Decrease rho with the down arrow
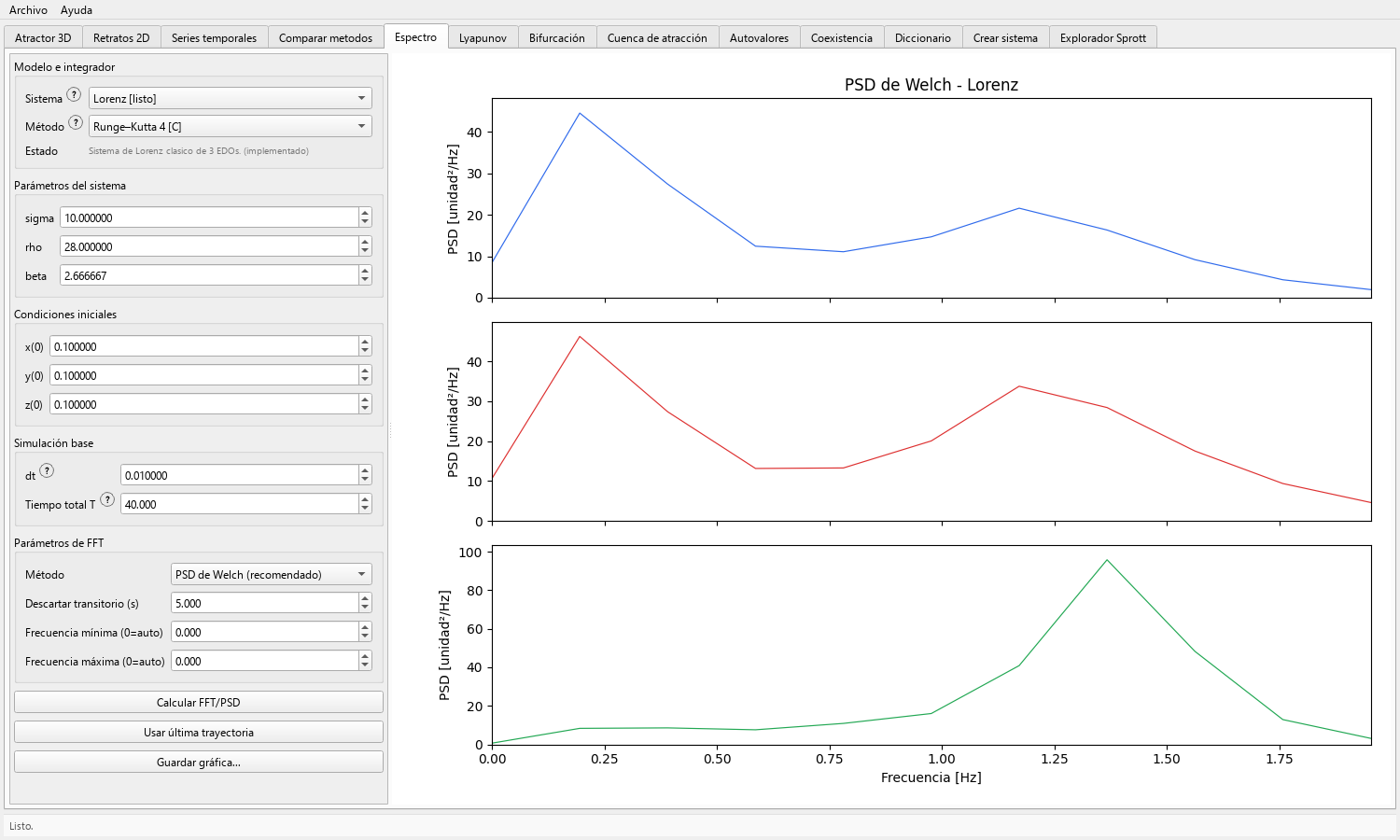This screenshot has width=1400, height=840. point(365,251)
